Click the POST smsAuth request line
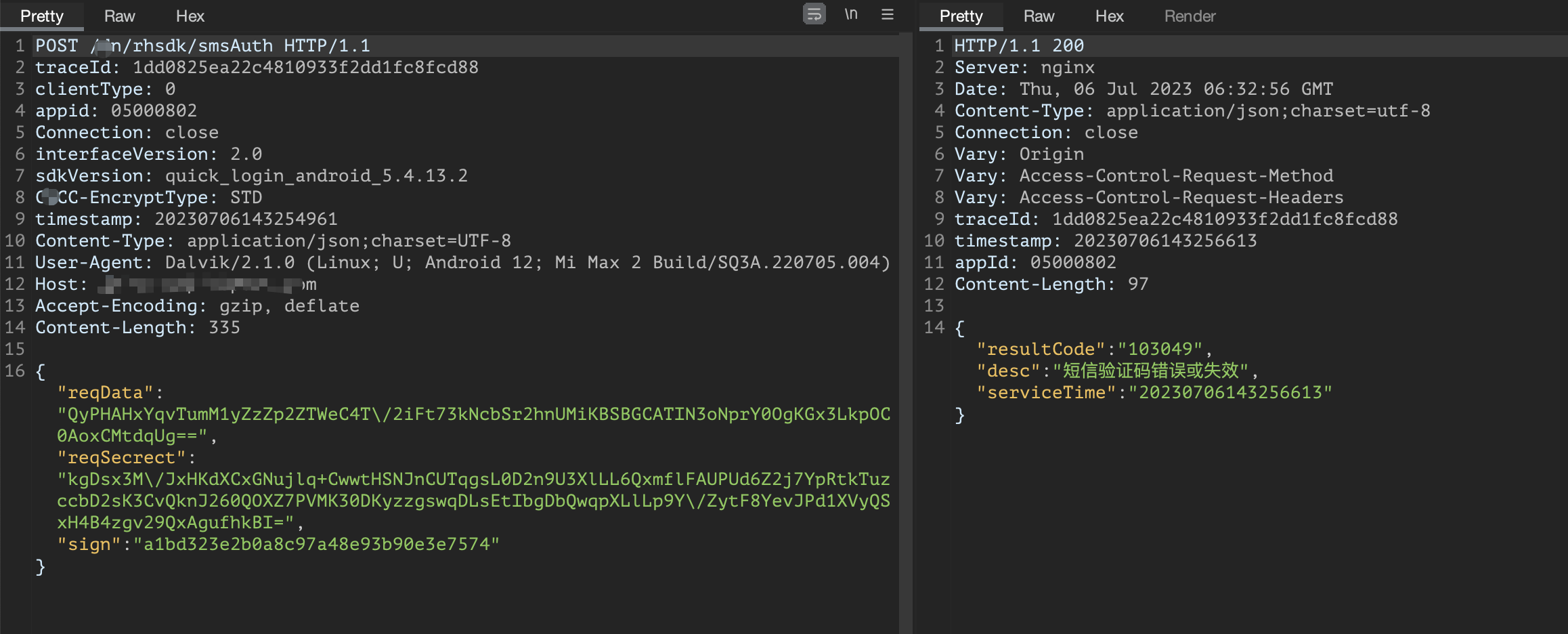The width and height of the screenshot is (1568, 634). point(202,46)
